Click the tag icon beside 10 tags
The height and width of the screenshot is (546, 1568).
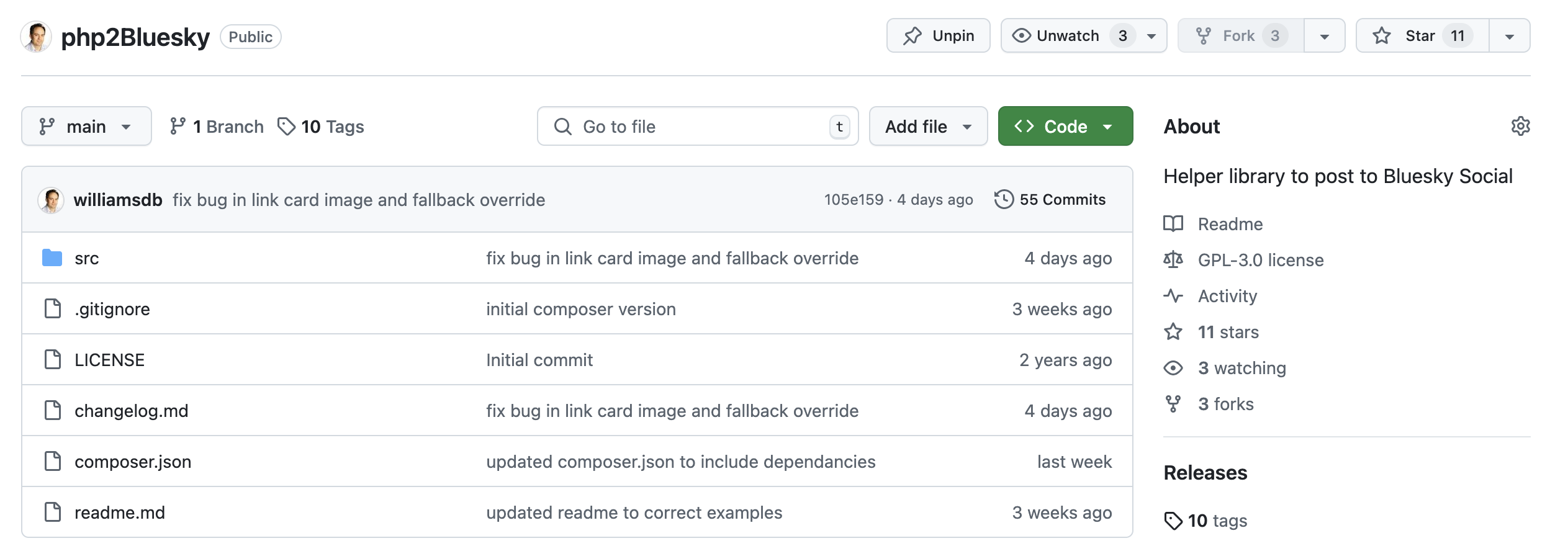click(1173, 521)
